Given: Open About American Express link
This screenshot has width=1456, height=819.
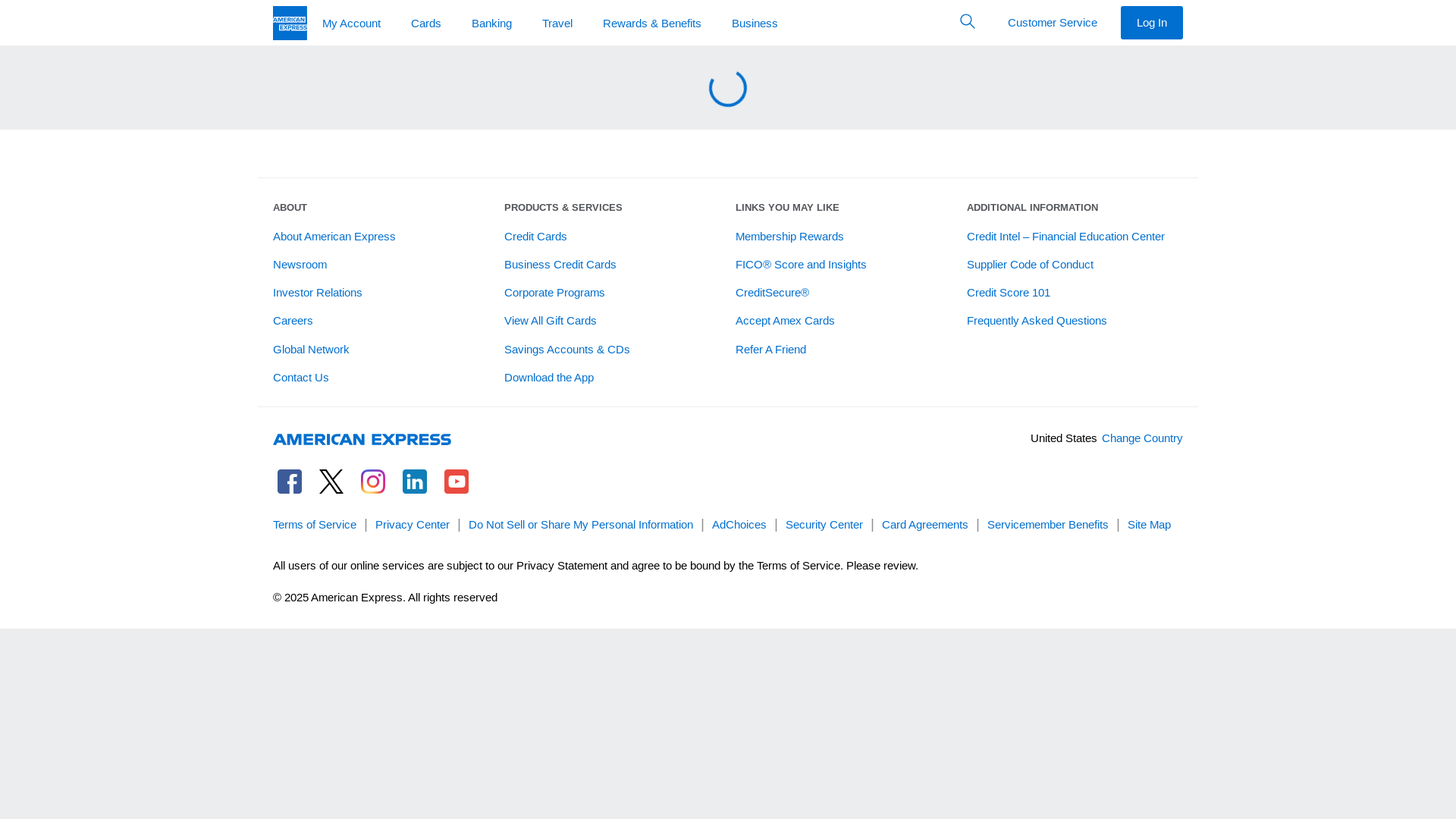Looking at the screenshot, I should coord(334,237).
